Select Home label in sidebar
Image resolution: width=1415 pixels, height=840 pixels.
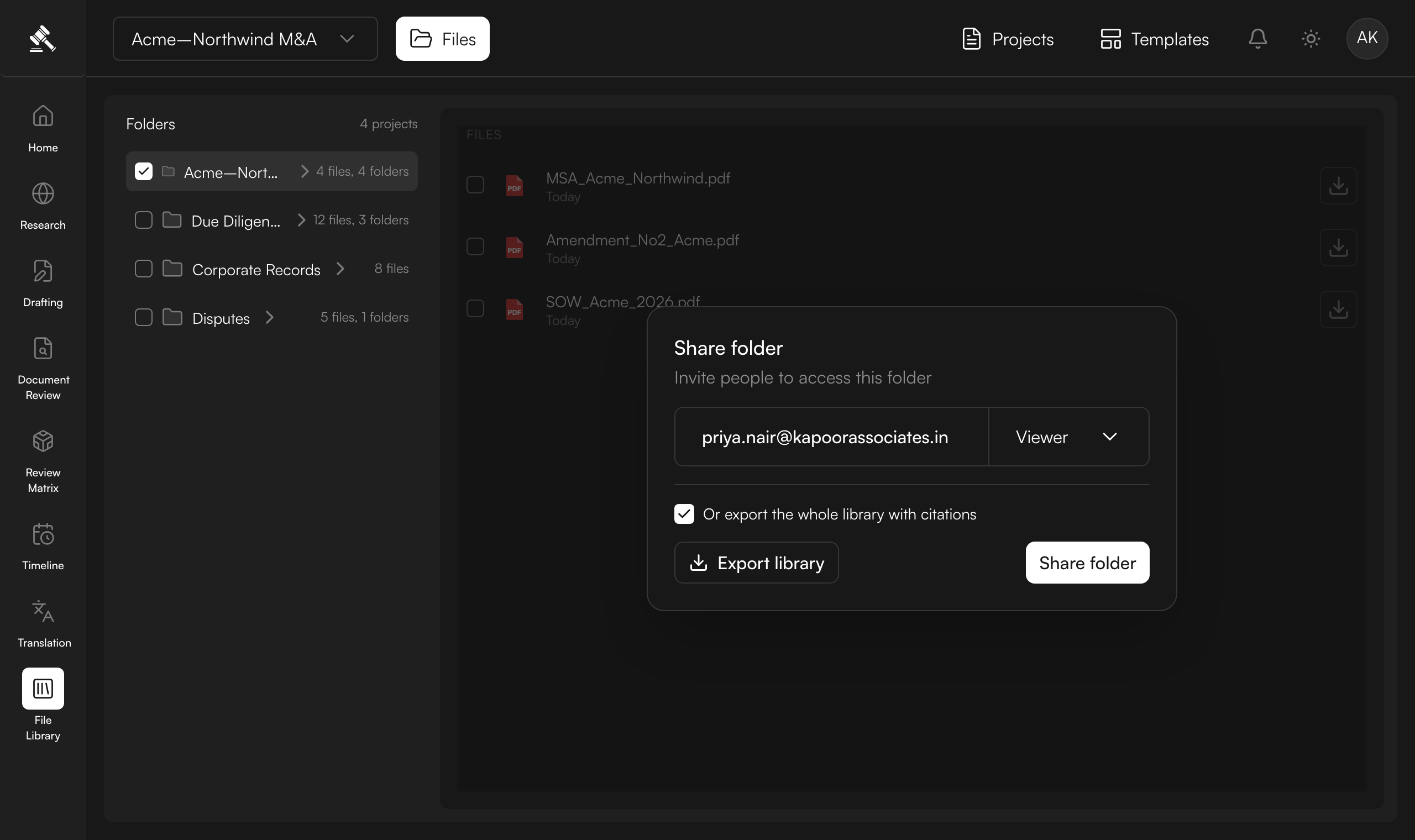point(43,147)
